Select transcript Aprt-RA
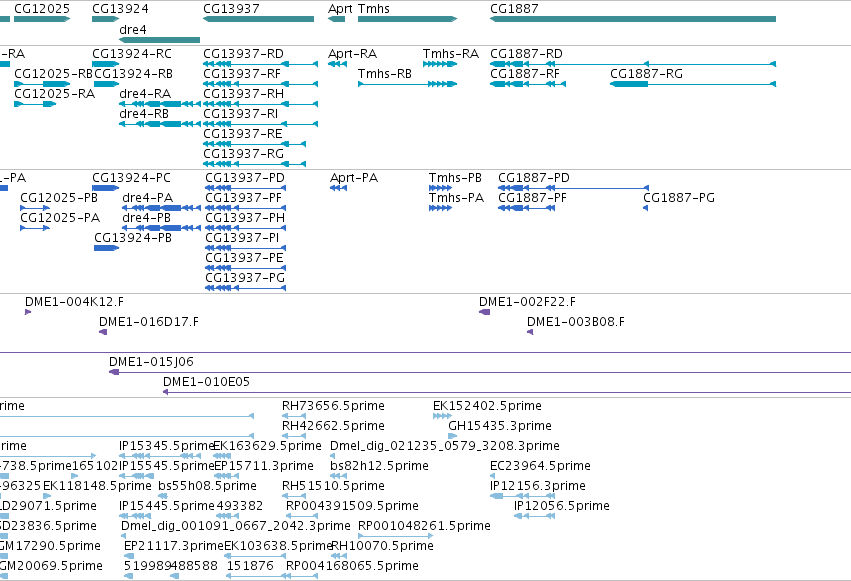Image resolution: width=851 pixels, height=581 pixels. click(x=338, y=64)
